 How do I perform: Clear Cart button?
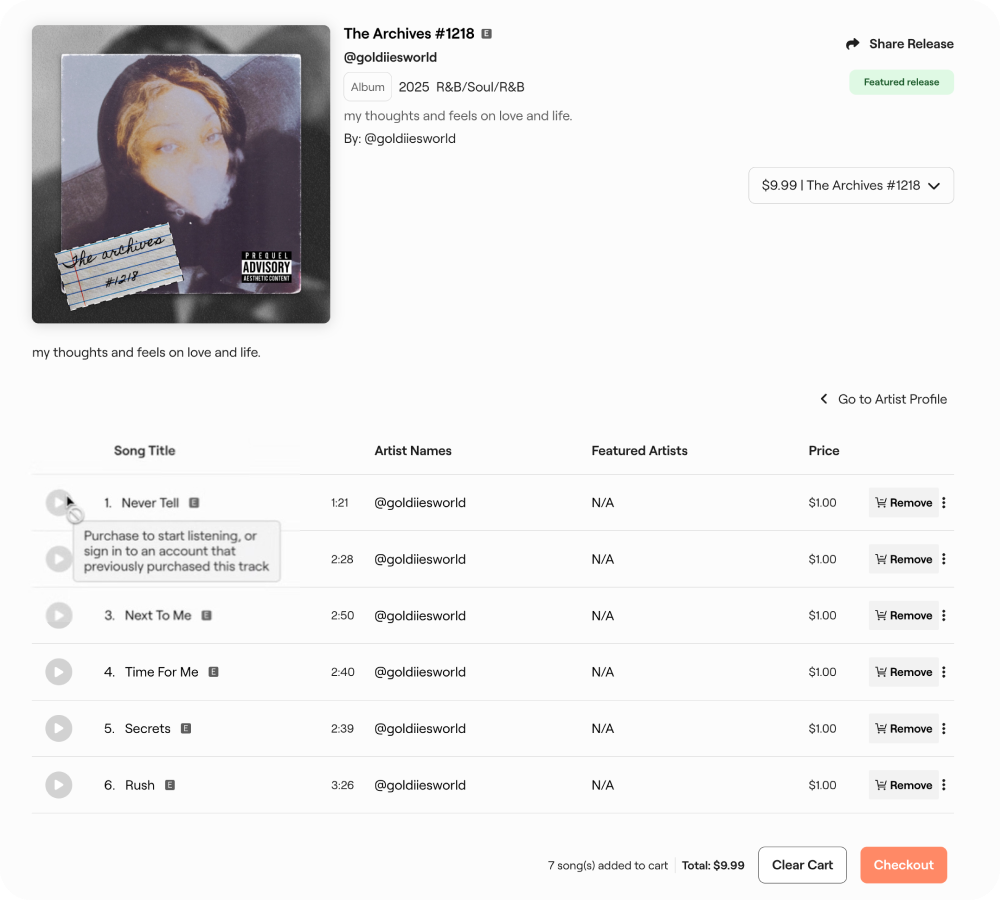click(802, 865)
